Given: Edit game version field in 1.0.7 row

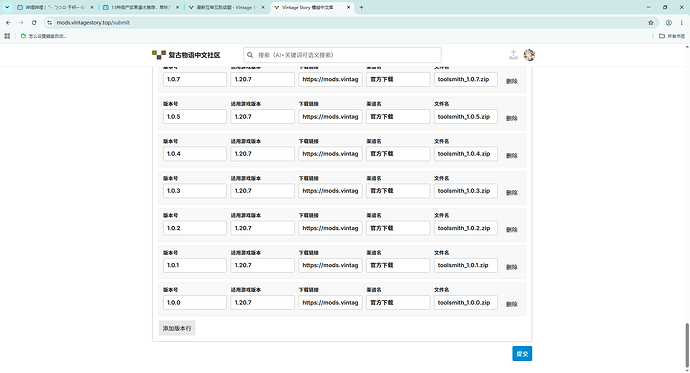Looking at the screenshot, I should click(x=263, y=79).
